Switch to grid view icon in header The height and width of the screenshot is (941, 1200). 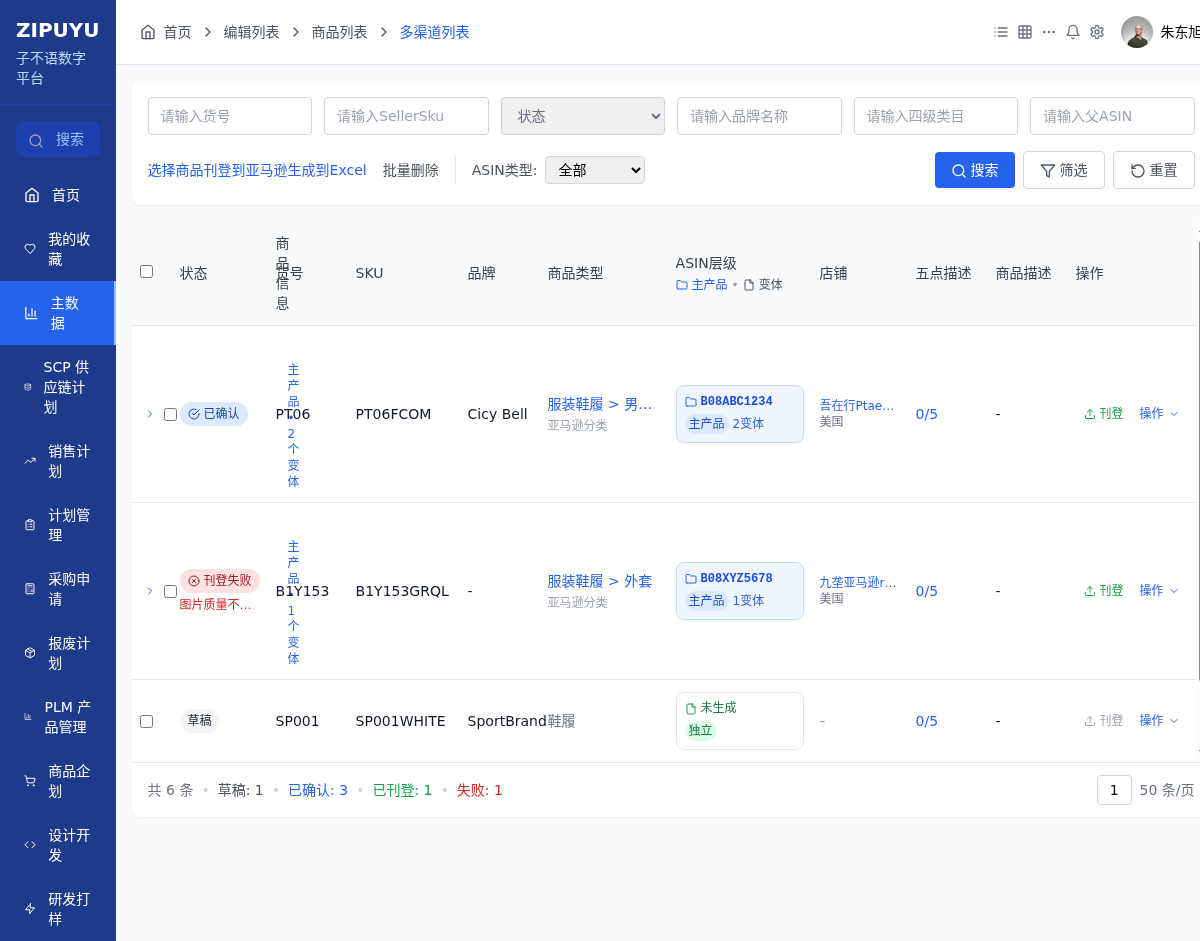(x=1025, y=32)
